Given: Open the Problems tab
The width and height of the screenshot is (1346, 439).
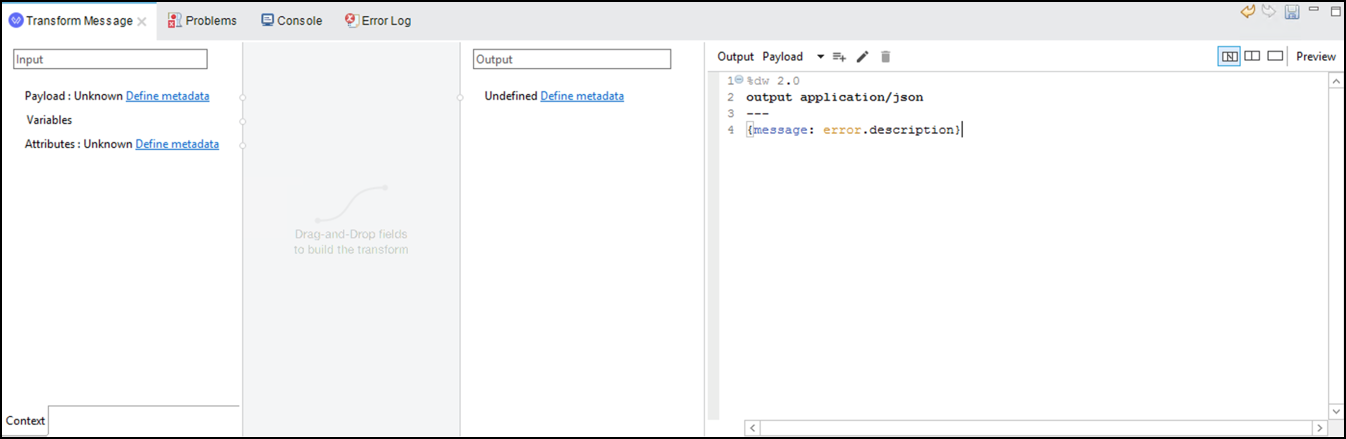Looking at the screenshot, I should [203, 20].
